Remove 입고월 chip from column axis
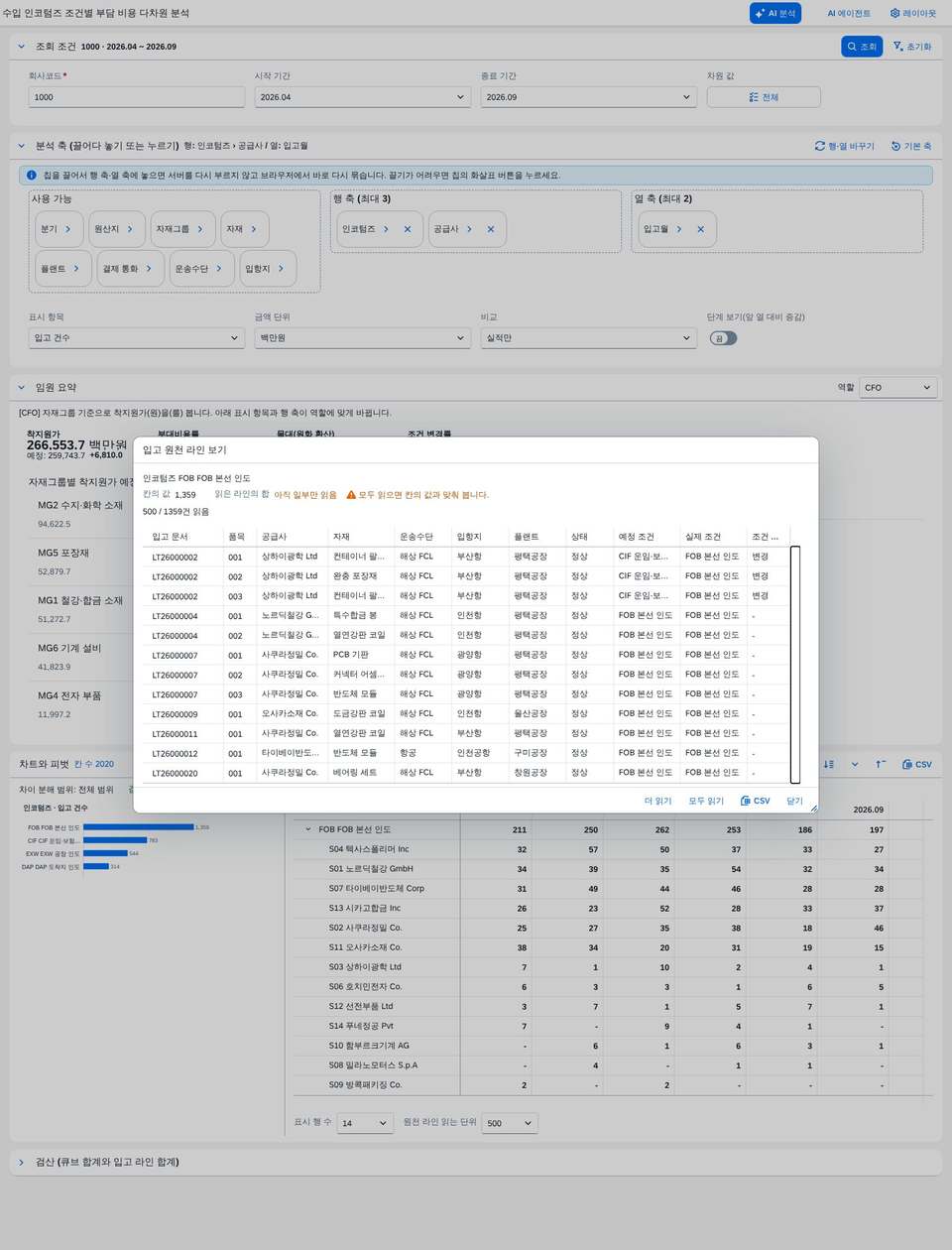The image size is (952, 1250). pyautogui.click(x=700, y=229)
